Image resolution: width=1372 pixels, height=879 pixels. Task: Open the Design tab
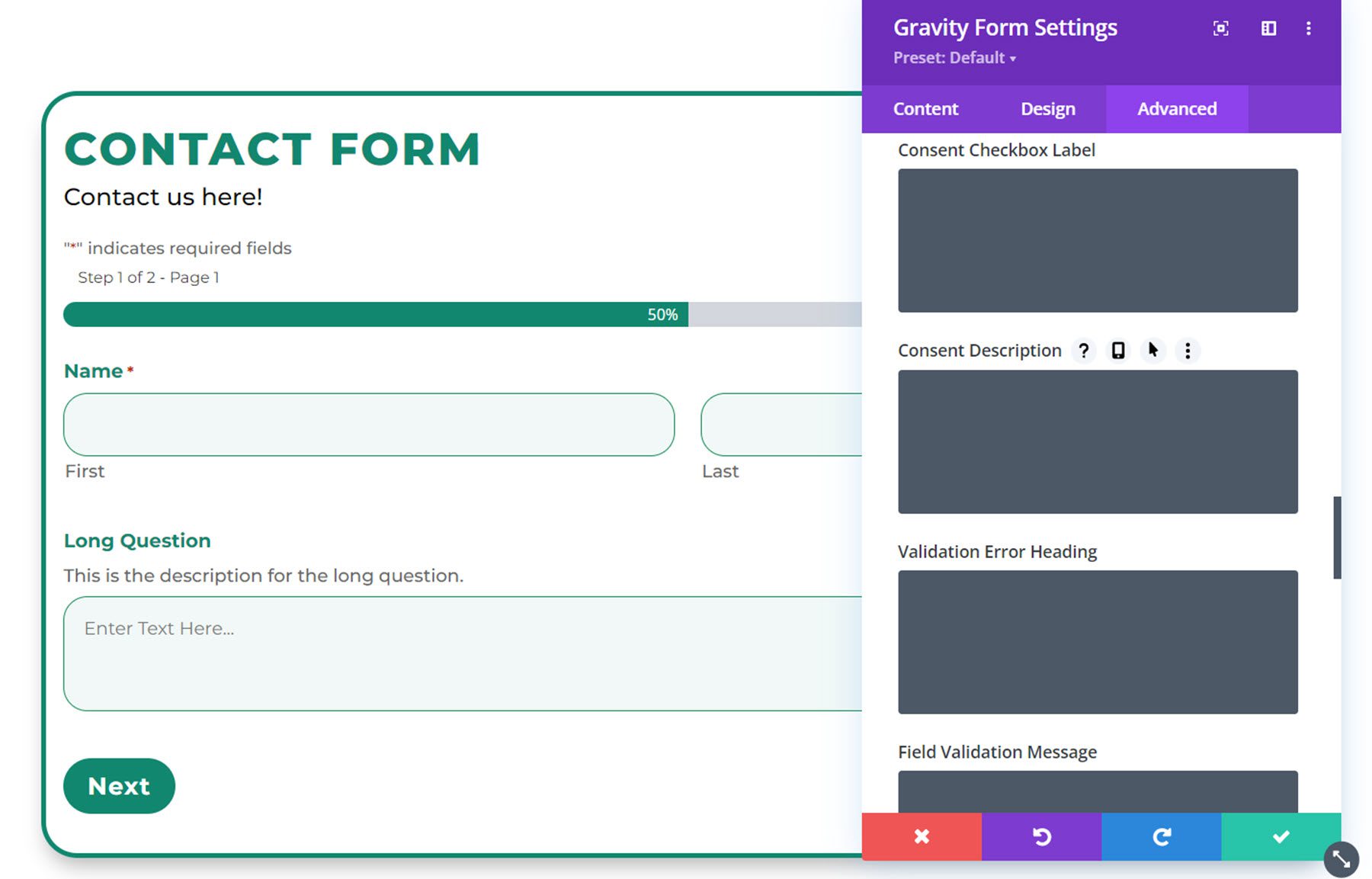pos(1047,108)
